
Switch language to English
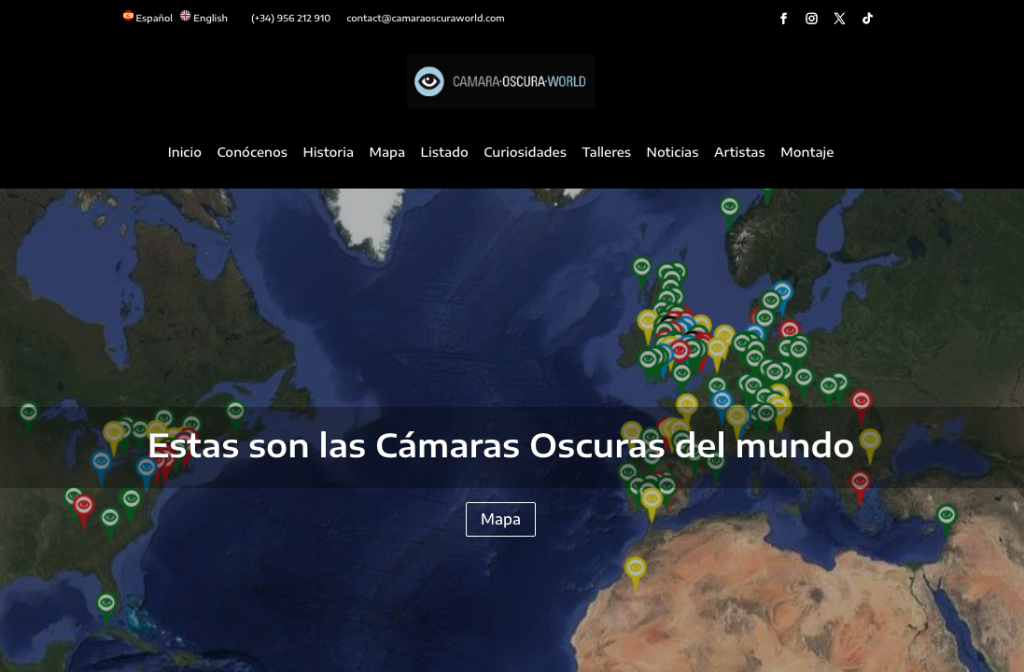pyautogui.click(x=210, y=18)
